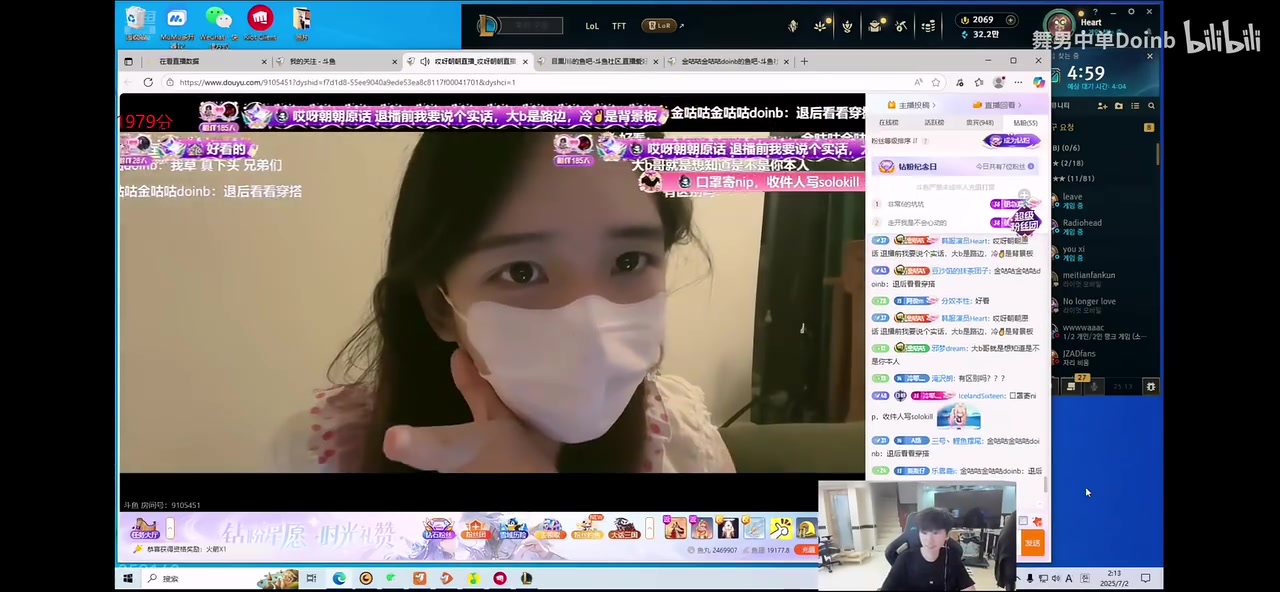1280x592 pixels.
Task: Click the orange 发送 send button
Action: (x=1032, y=543)
